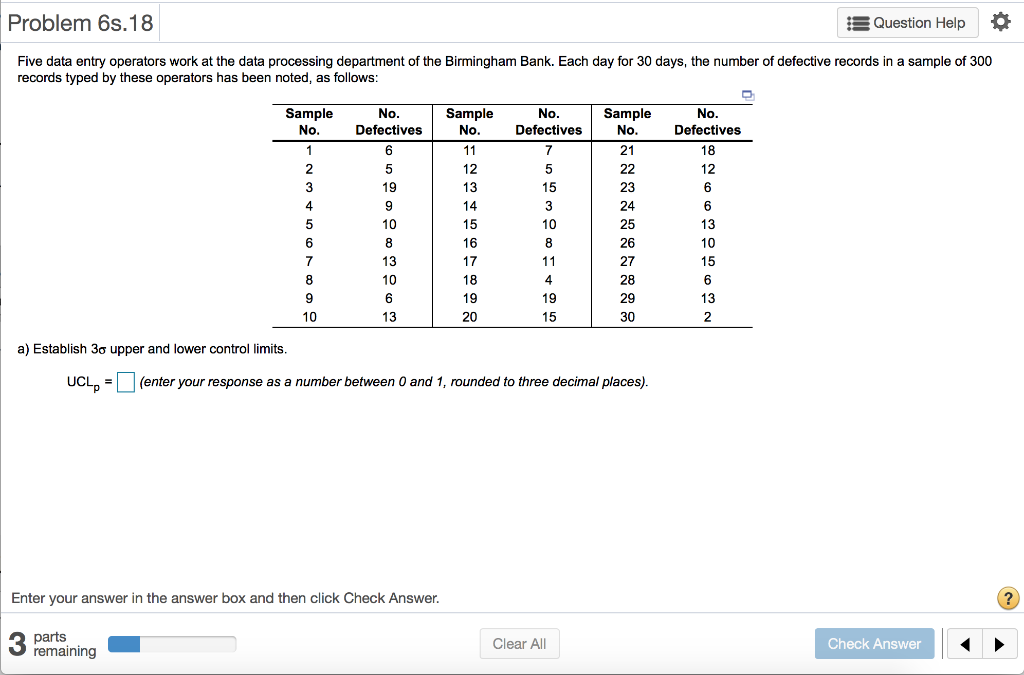
Task: Click the list icon in Question Help
Action: tap(858, 24)
